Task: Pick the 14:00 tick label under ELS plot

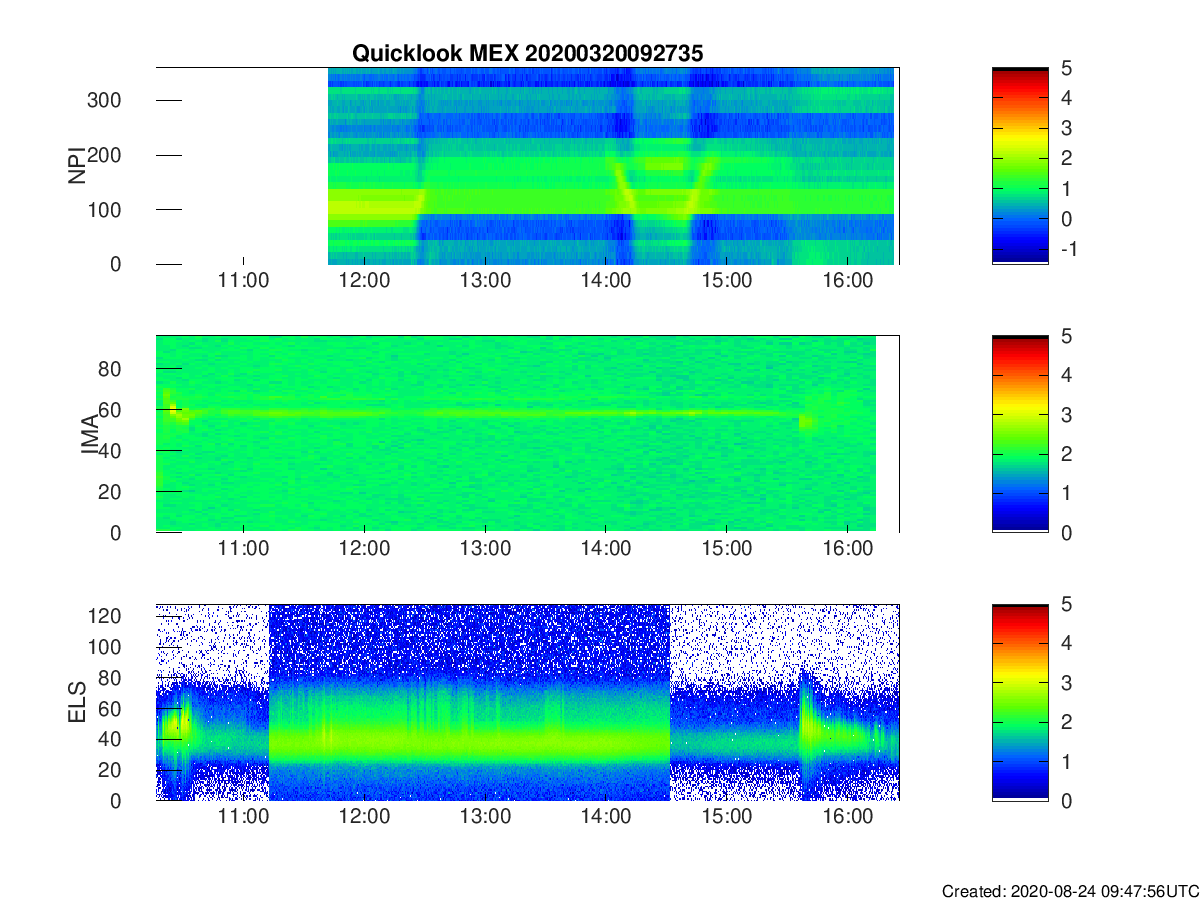Action: coord(606,817)
